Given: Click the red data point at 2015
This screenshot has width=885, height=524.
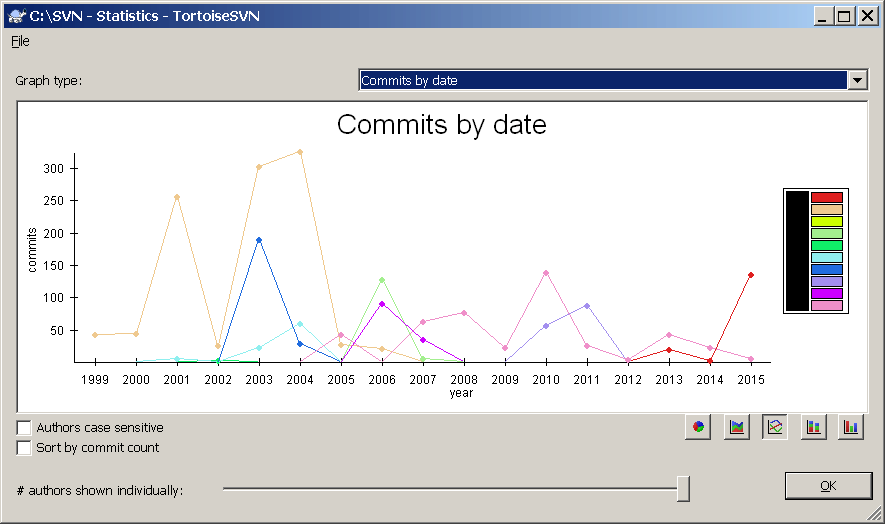Looking at the screenshot, I should click(x=751, y=275).
